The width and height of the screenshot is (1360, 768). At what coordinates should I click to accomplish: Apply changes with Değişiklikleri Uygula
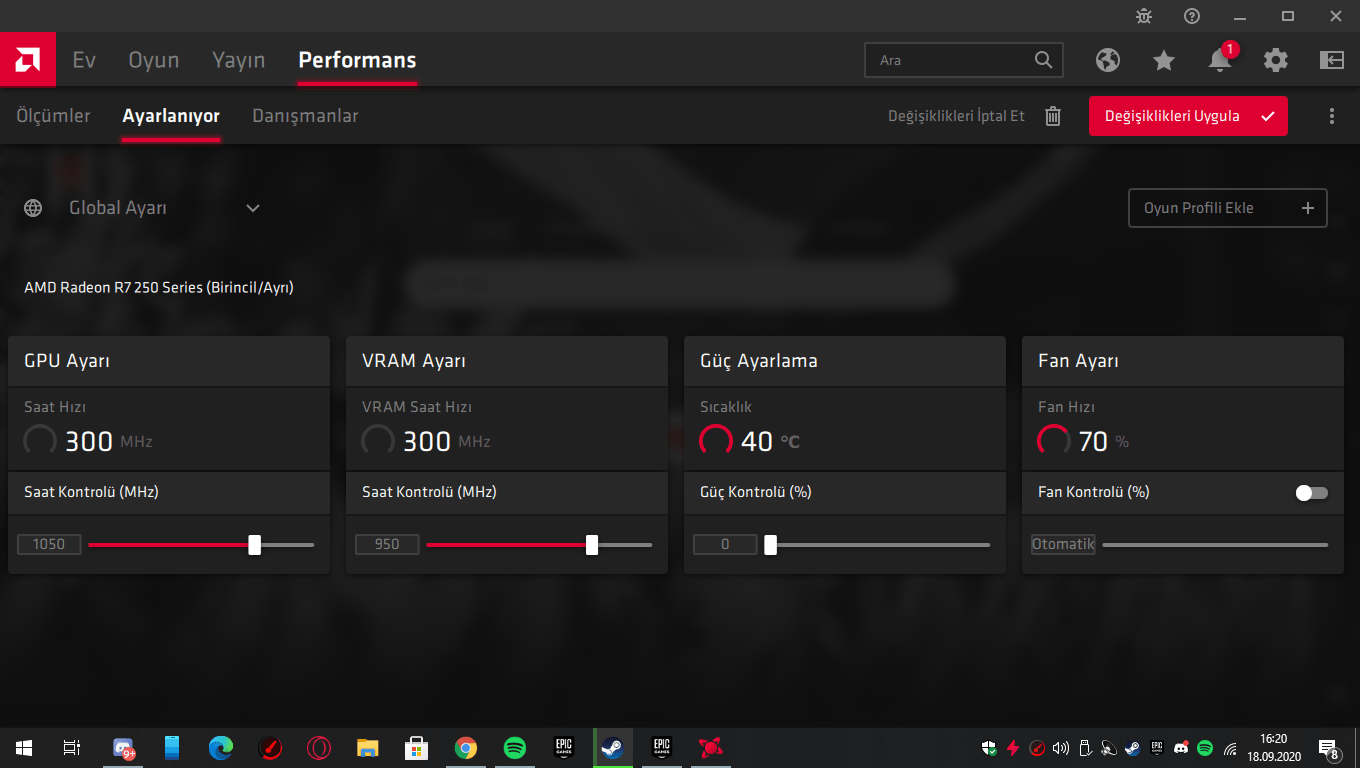point(1188,116)
